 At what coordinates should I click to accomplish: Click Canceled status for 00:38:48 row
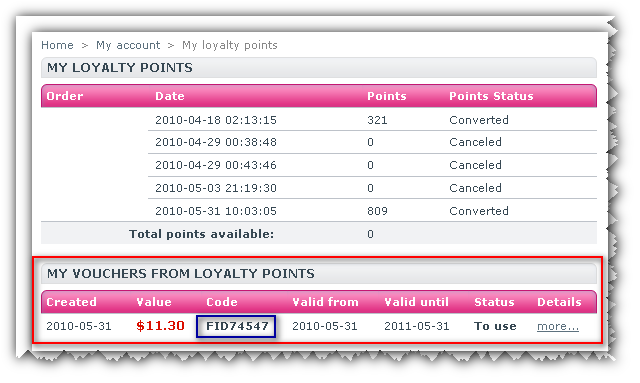(x=475, y=142)
